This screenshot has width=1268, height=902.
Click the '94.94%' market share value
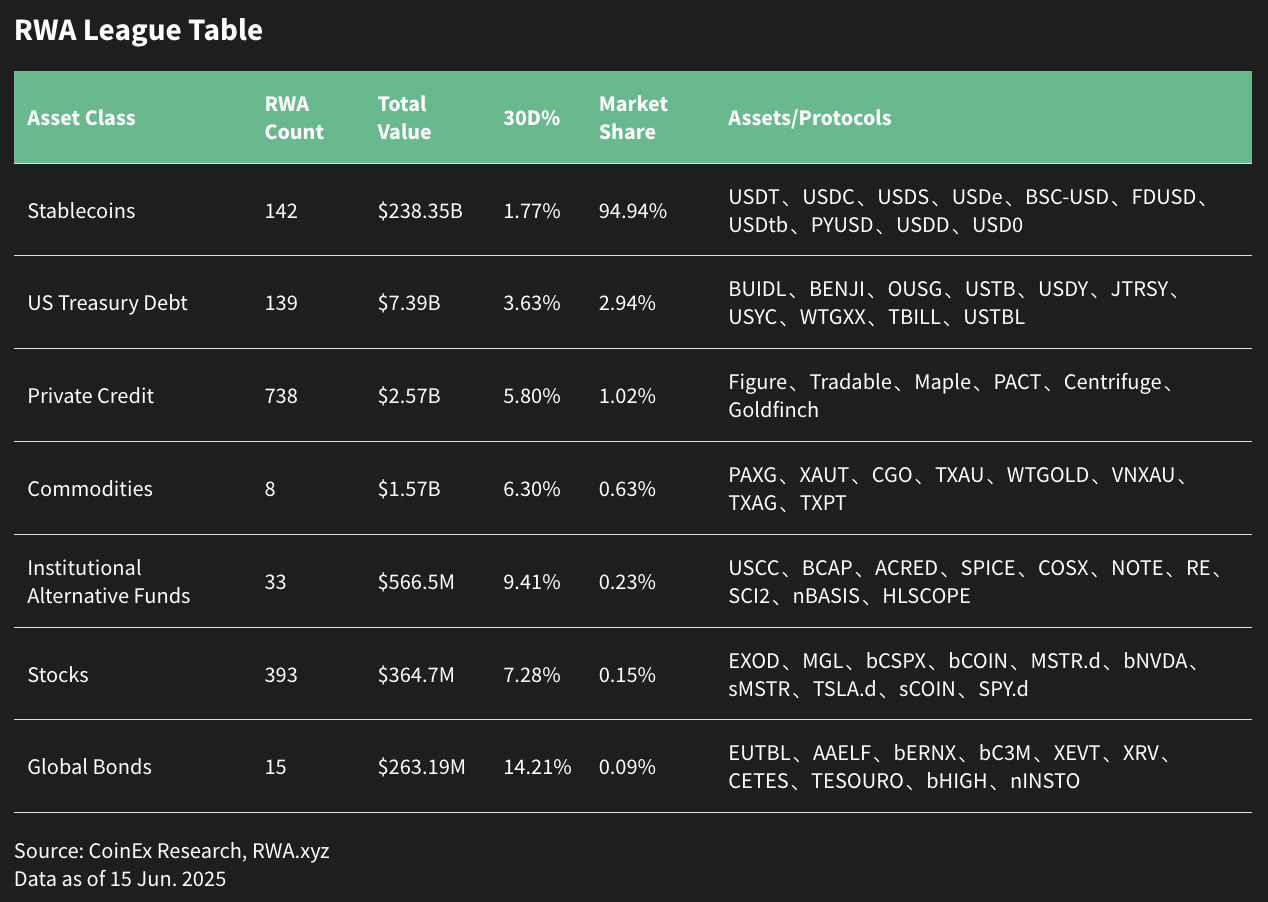(632, 211)
